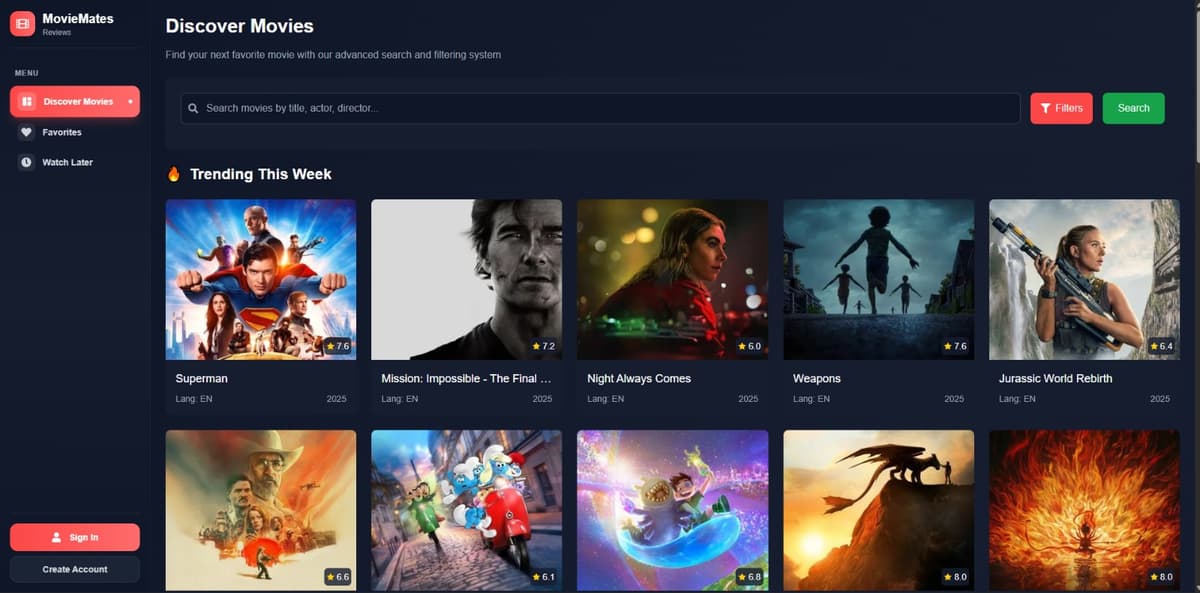Click the Favorites heart icon
Image resolution: width=1200 pixels, height=593 pixels.
[x=27, y=132]
